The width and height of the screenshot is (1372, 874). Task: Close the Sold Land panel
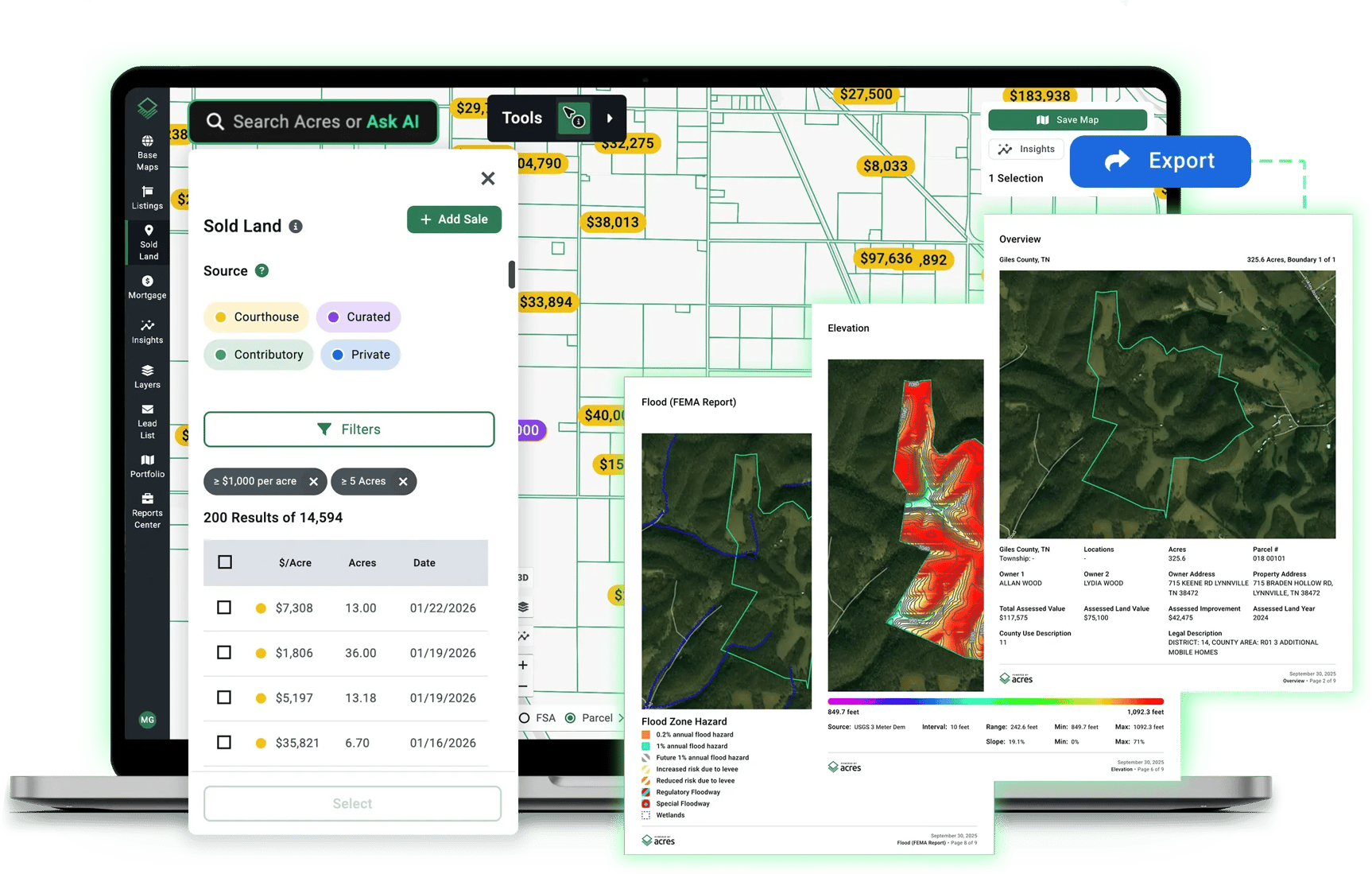[x=488, y=178]
